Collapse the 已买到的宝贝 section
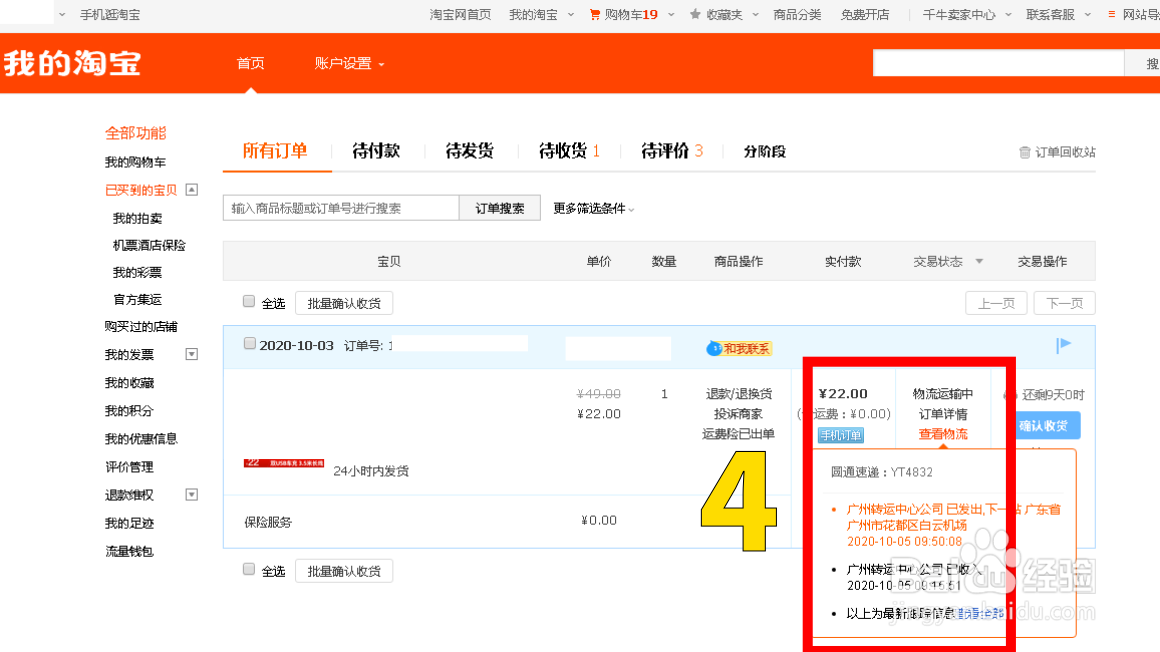The image size is (1160, 652). 192,190
